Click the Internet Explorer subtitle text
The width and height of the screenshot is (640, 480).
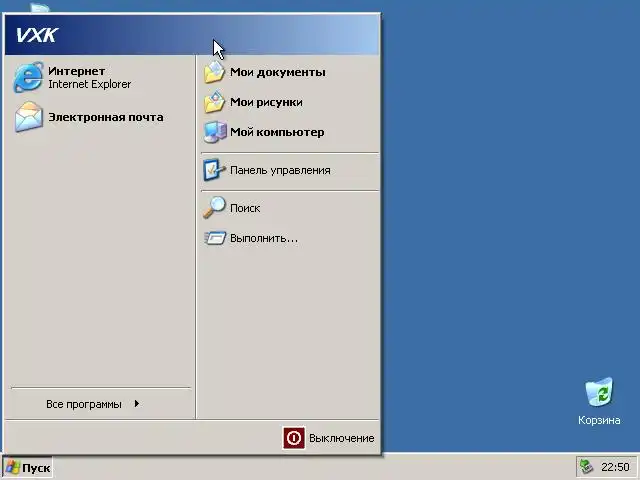click(x=89, y=84)
